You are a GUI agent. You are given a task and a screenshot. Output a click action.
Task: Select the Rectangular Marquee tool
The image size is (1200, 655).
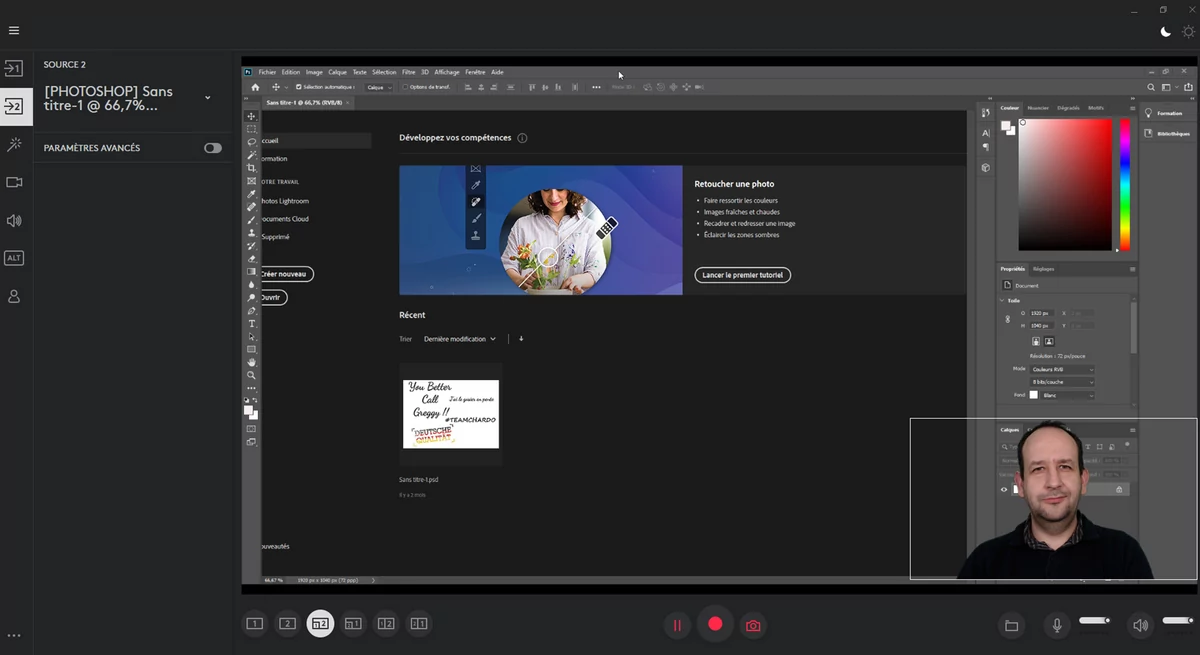[252, 129]
